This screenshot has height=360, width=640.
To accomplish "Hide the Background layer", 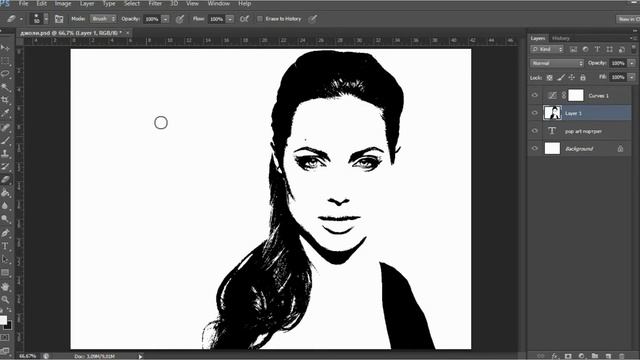I will (x=535, y=149).
